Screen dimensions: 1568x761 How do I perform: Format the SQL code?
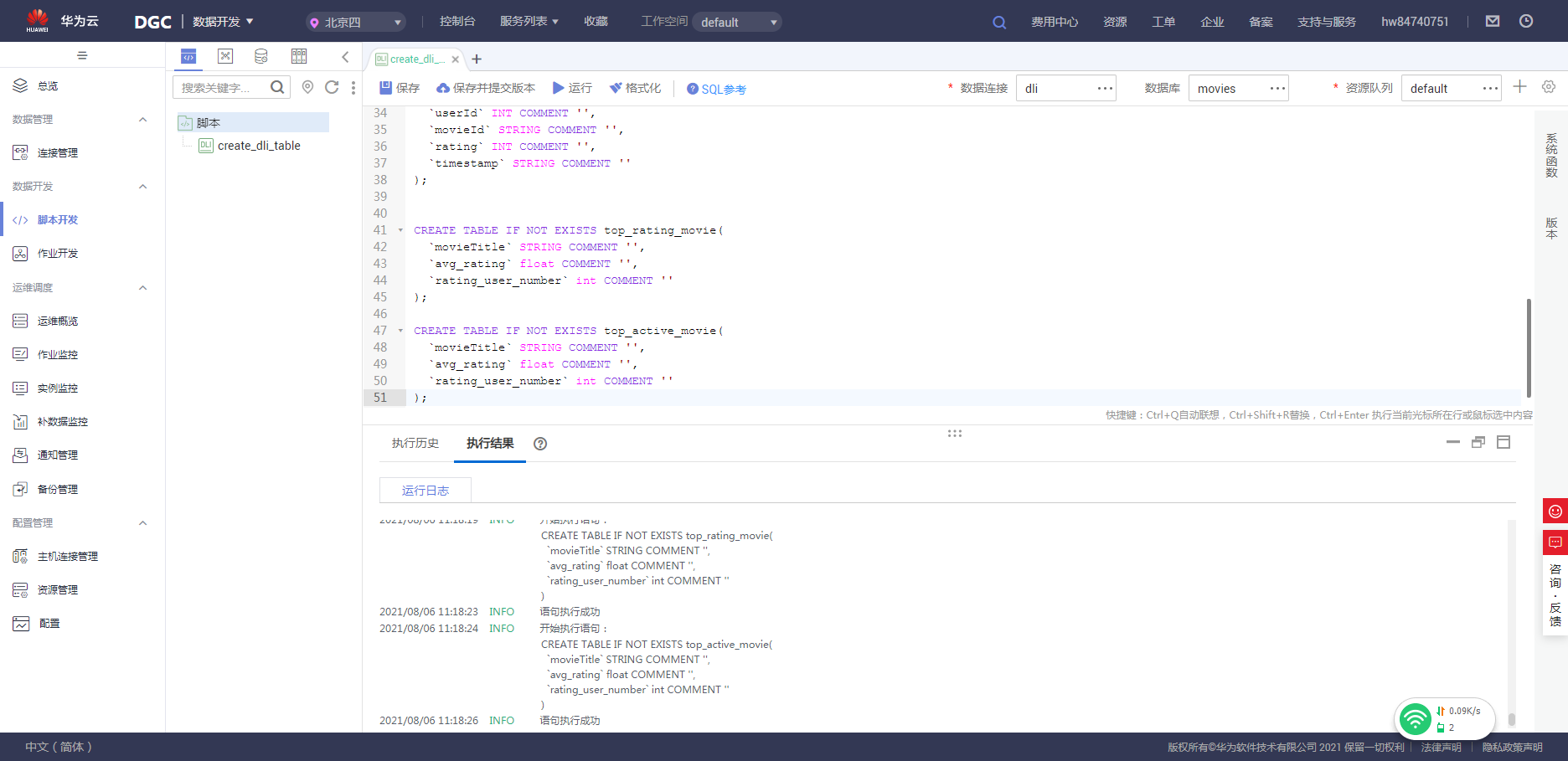click(635, 88)
